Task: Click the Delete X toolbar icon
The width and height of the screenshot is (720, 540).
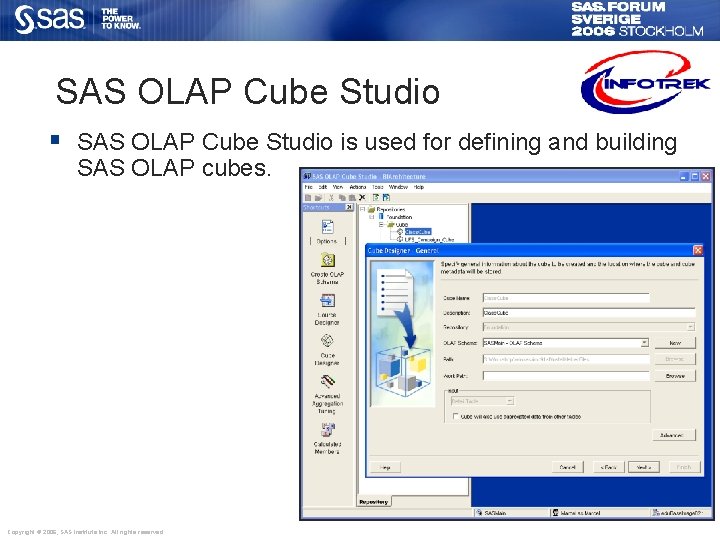Action: (362, 197)
